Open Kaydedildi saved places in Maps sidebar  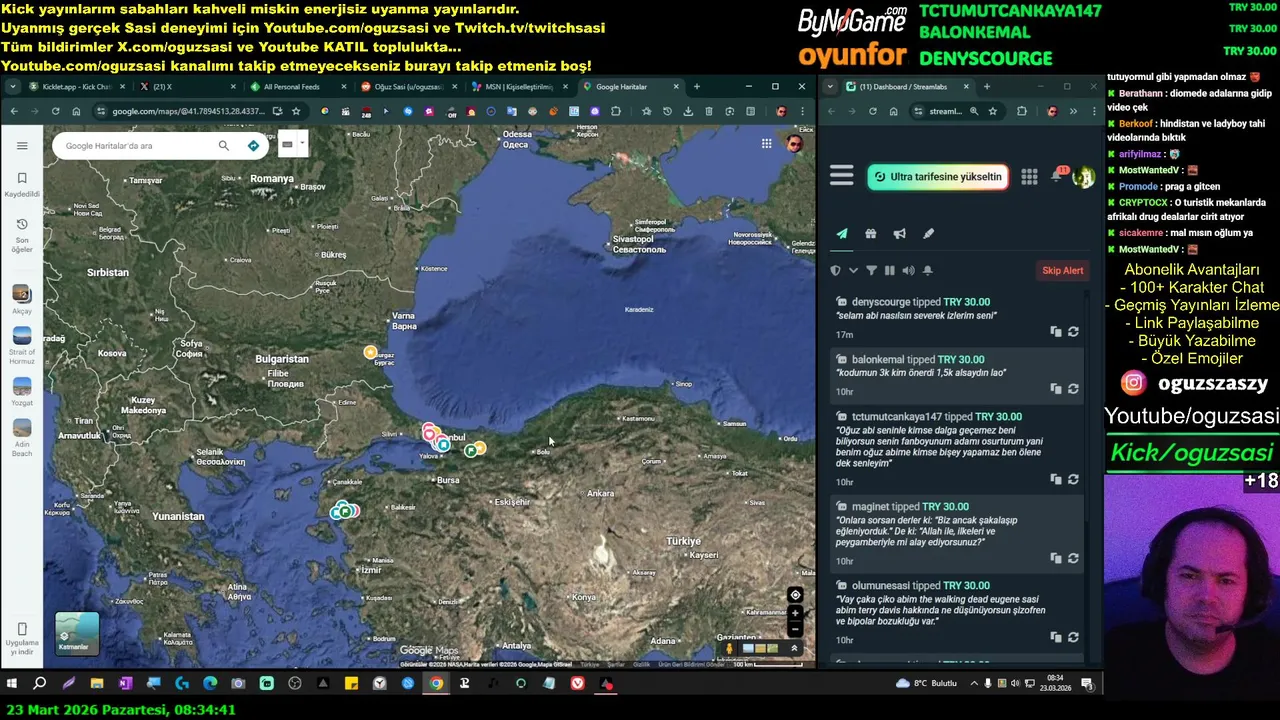point(22,184)
